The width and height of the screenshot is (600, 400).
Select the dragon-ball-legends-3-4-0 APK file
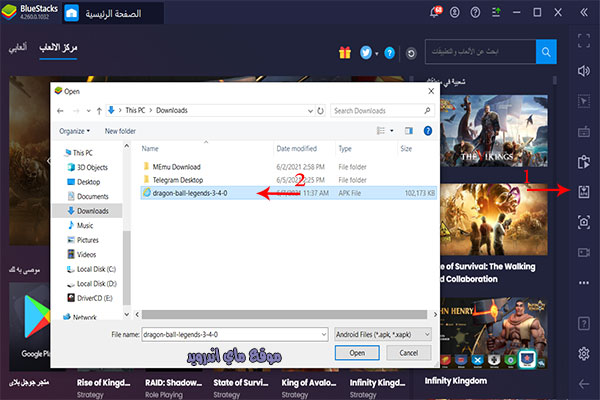pyautogui.click(x=289, y=193)
